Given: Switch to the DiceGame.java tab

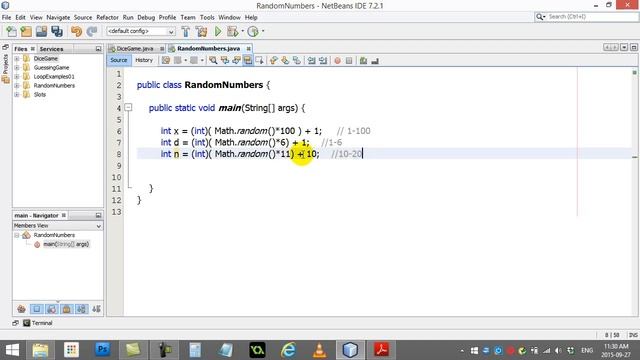Looking at the screenshot, I should pos(135,49).
